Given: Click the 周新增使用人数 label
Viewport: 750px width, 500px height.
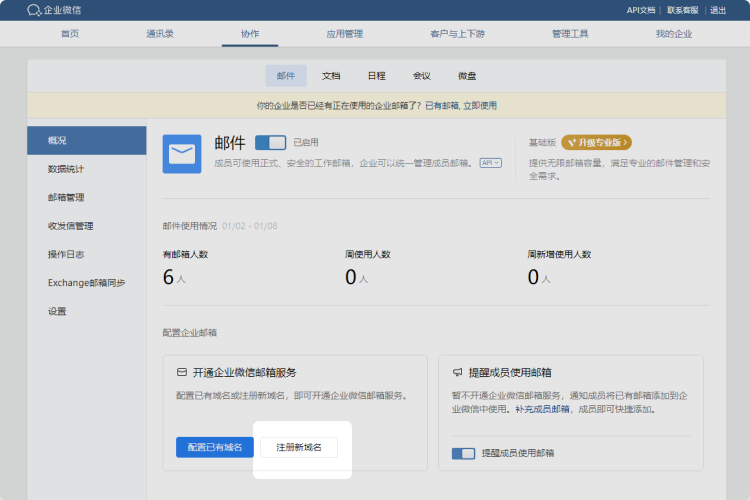Looking at the screenshot, I should click(x=559, y=255).
